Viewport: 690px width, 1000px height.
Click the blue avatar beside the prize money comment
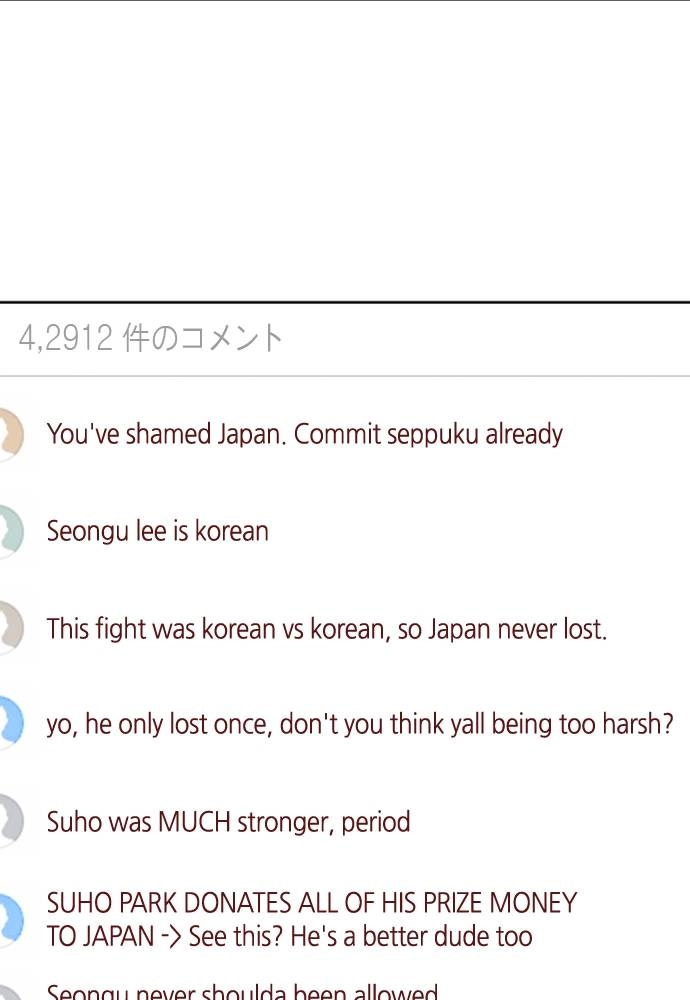click(11, 919)
